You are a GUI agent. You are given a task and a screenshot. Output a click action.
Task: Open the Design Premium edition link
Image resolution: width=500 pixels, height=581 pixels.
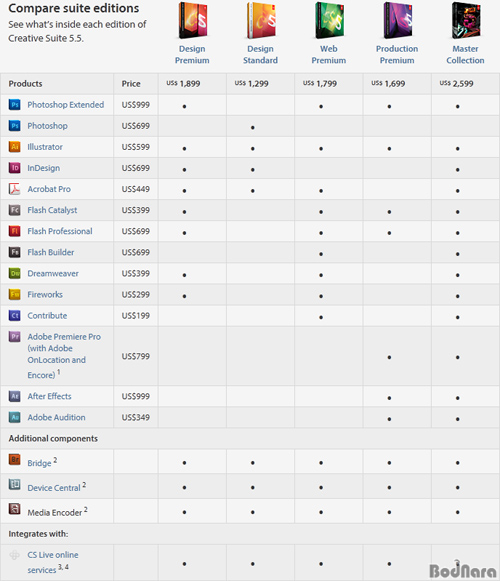tap(192, 54)
